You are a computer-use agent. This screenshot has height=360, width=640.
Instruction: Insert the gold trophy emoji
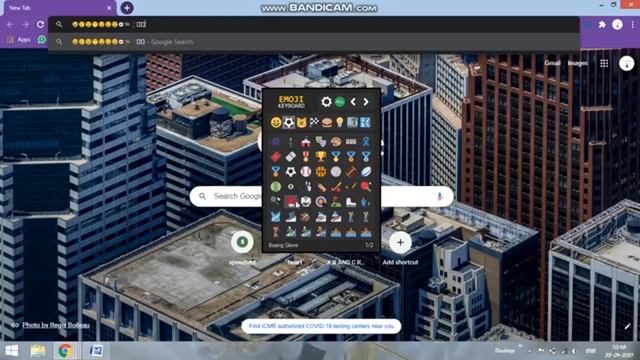(321, 156)
